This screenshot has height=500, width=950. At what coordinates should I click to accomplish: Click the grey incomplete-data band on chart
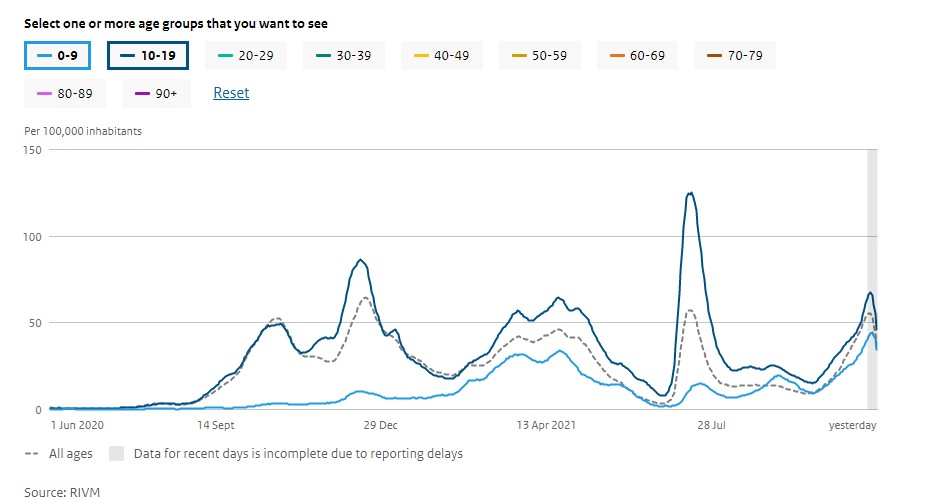coord(872,280)
